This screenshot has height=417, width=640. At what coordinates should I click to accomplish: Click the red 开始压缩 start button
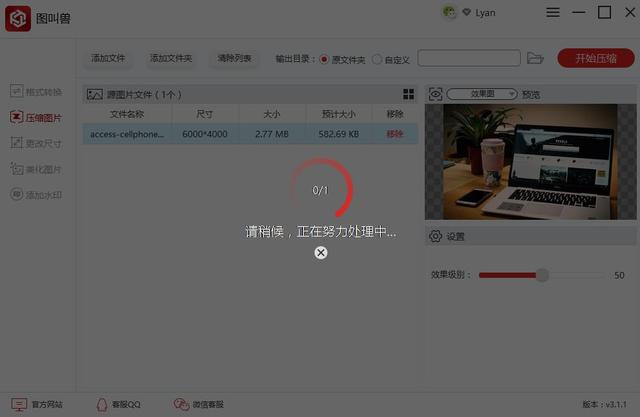point(596,58)
